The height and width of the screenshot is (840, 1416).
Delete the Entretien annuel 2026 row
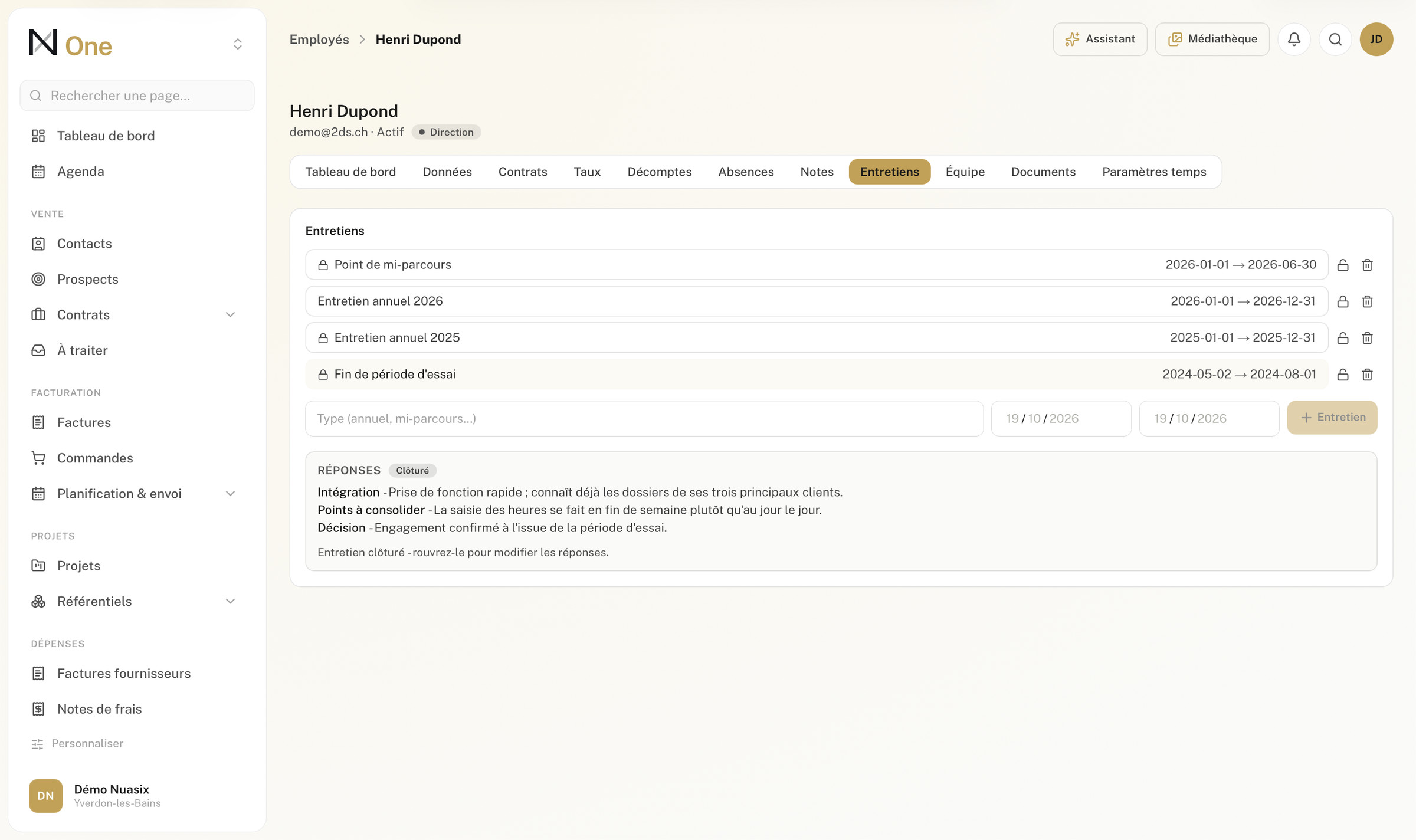[1367, 301]
